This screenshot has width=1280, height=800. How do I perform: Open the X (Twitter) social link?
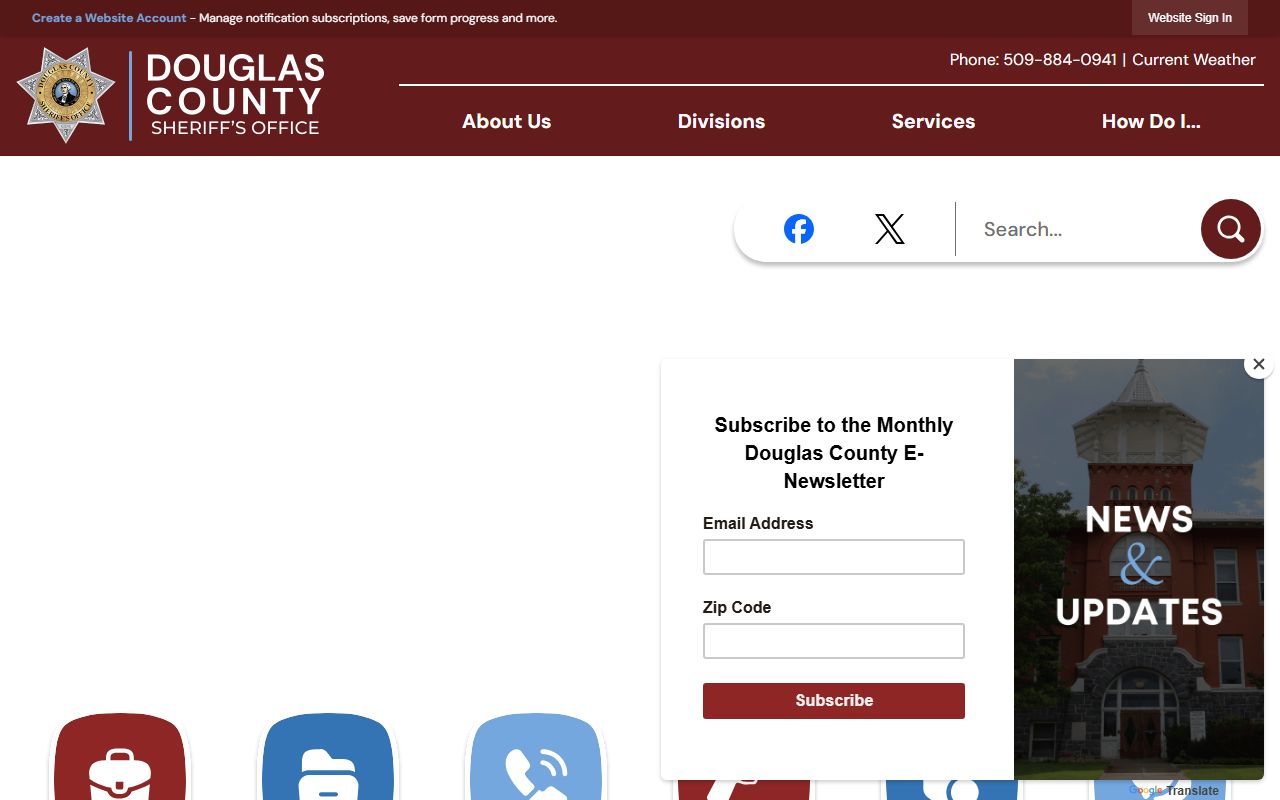pyautogui.click(x=889, y=229)
